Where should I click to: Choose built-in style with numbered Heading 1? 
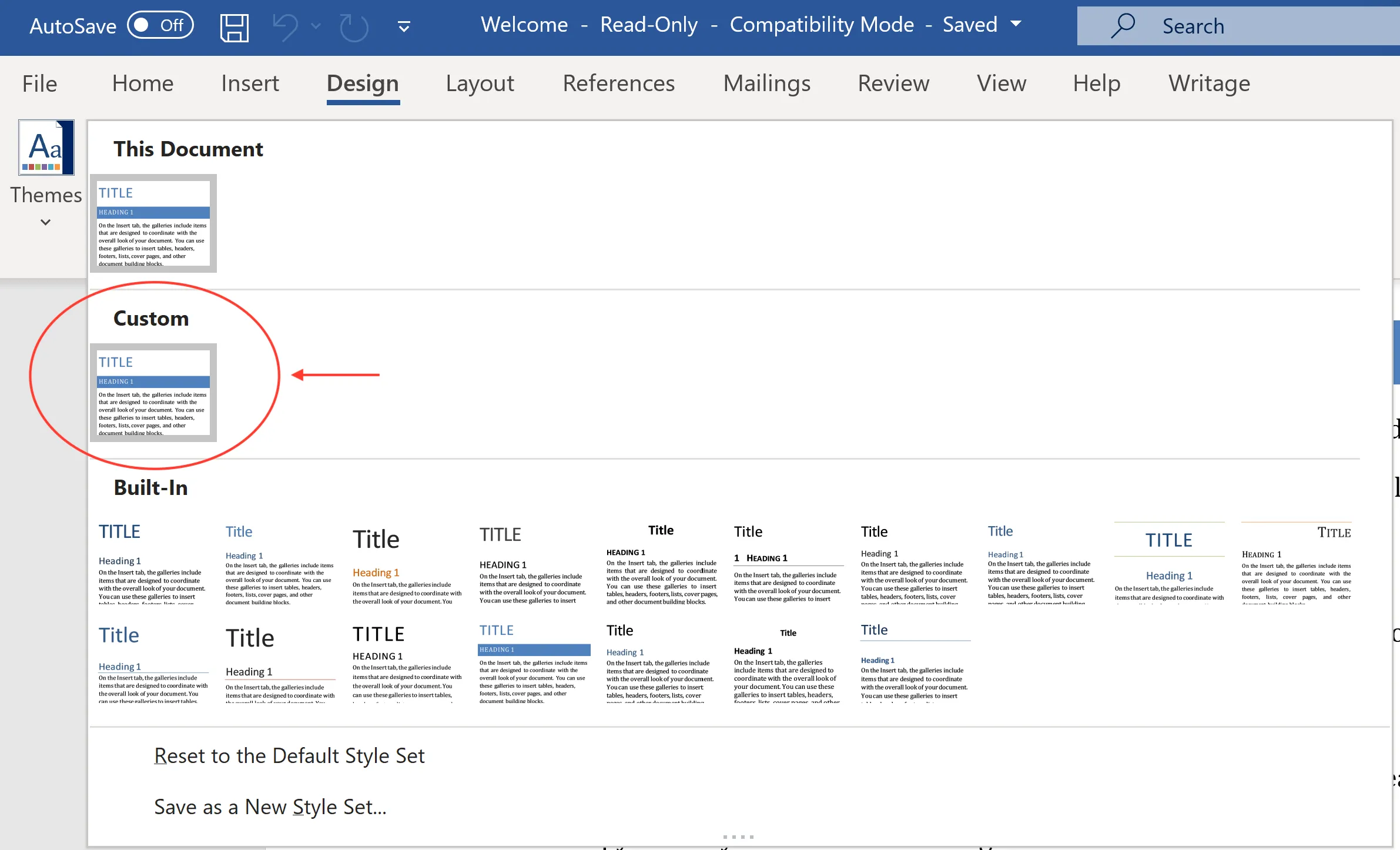click(x=788, y=564)
